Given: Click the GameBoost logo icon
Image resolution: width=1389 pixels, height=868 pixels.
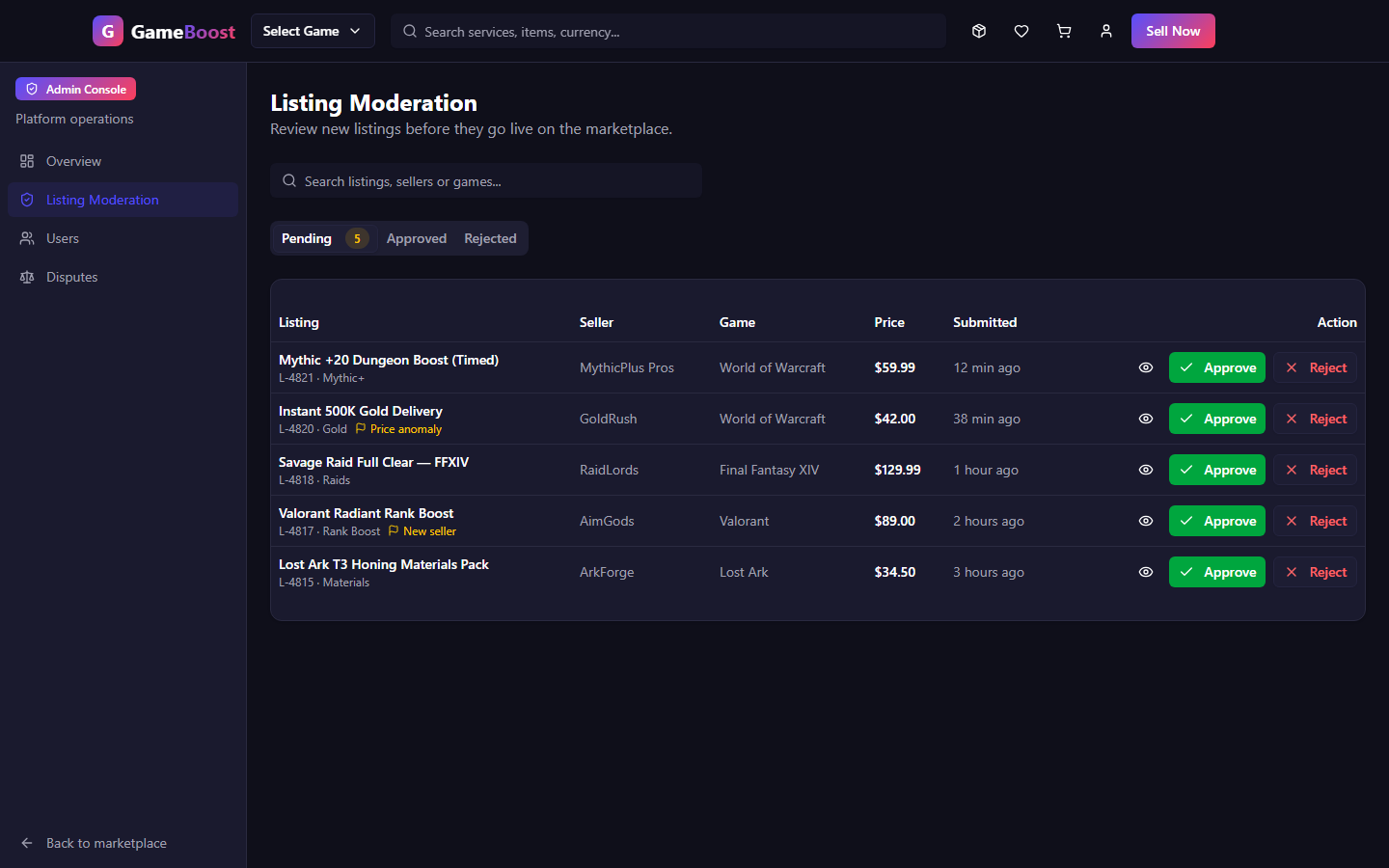Looking at the screenshot, I should point(108,31).
